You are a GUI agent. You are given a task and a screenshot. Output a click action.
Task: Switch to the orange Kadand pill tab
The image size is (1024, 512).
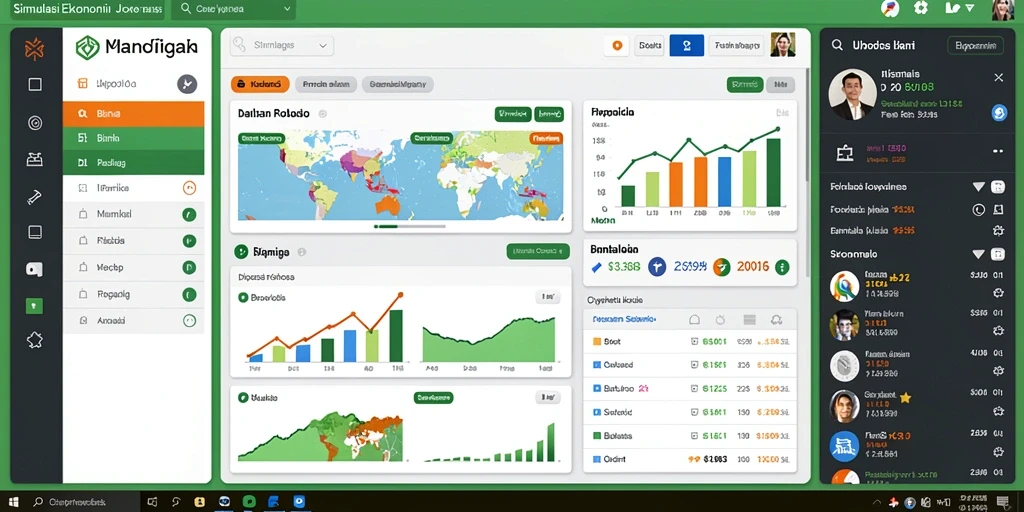click(x=260, y=84)
